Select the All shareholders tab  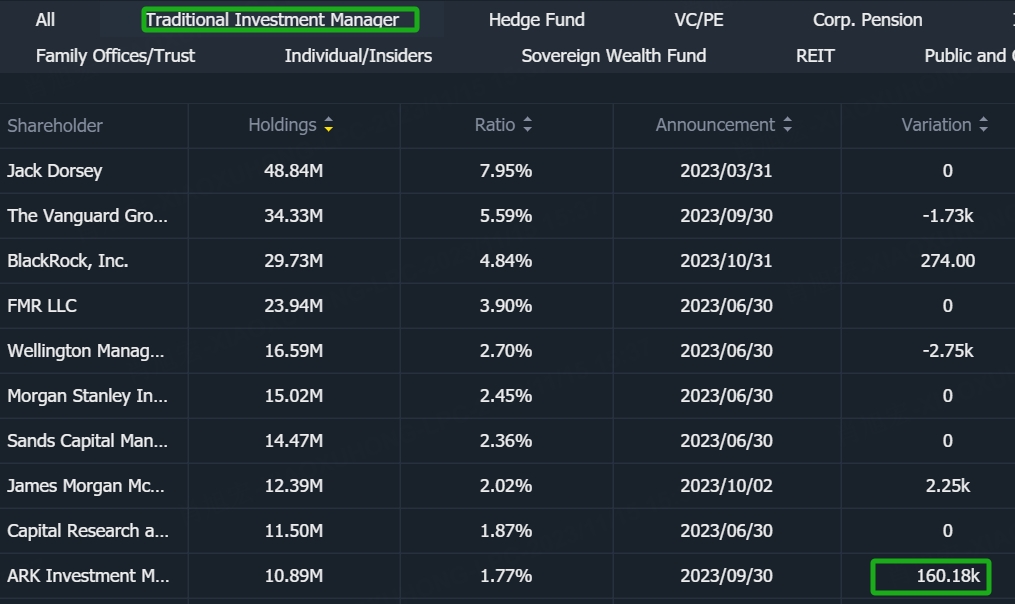(x=45, y=20)
